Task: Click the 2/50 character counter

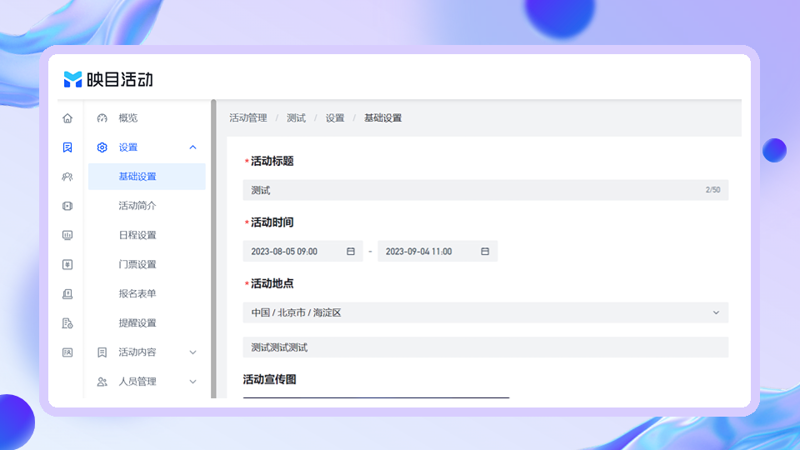Action: tap(713, 190)
